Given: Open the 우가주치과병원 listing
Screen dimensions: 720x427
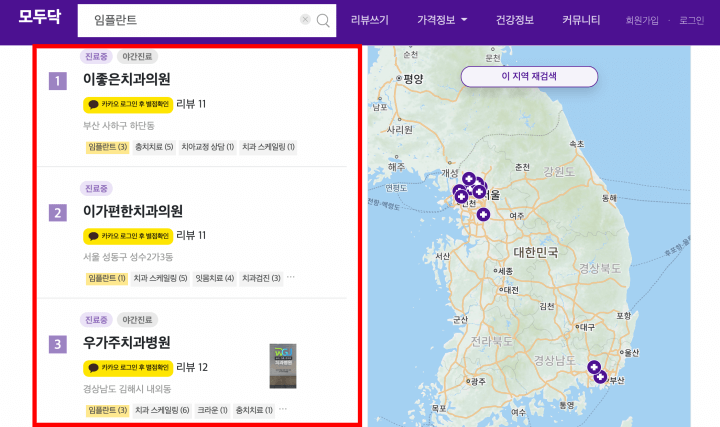Looking at the screenshot, I should (x=126, y=343).
